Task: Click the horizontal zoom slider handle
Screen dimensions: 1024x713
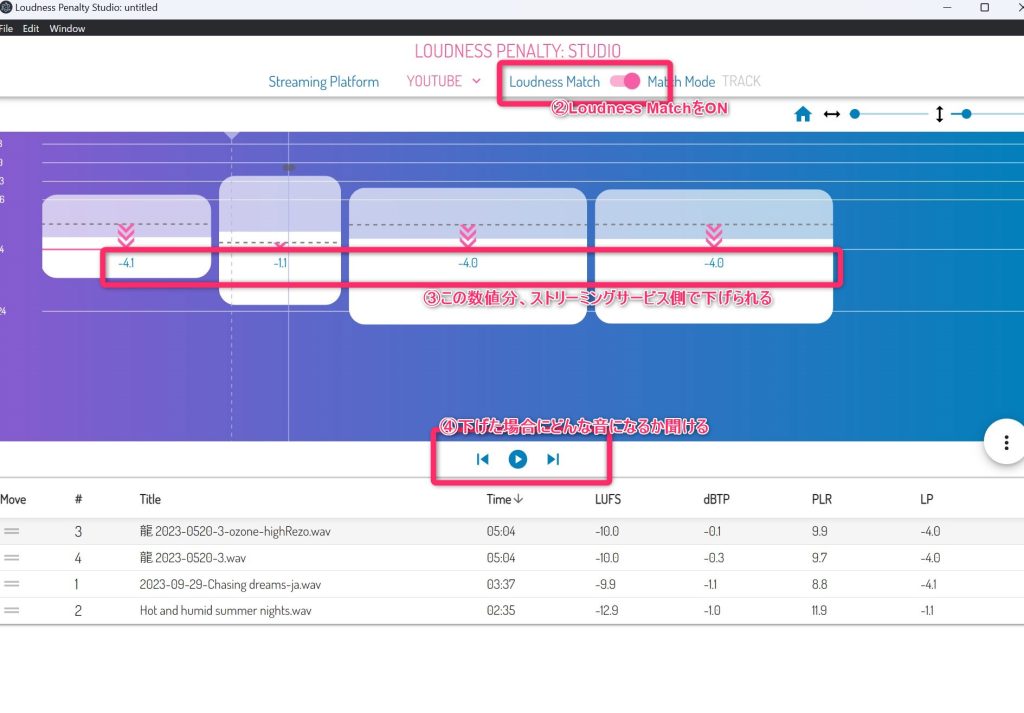Action: (x=855, y=115)
